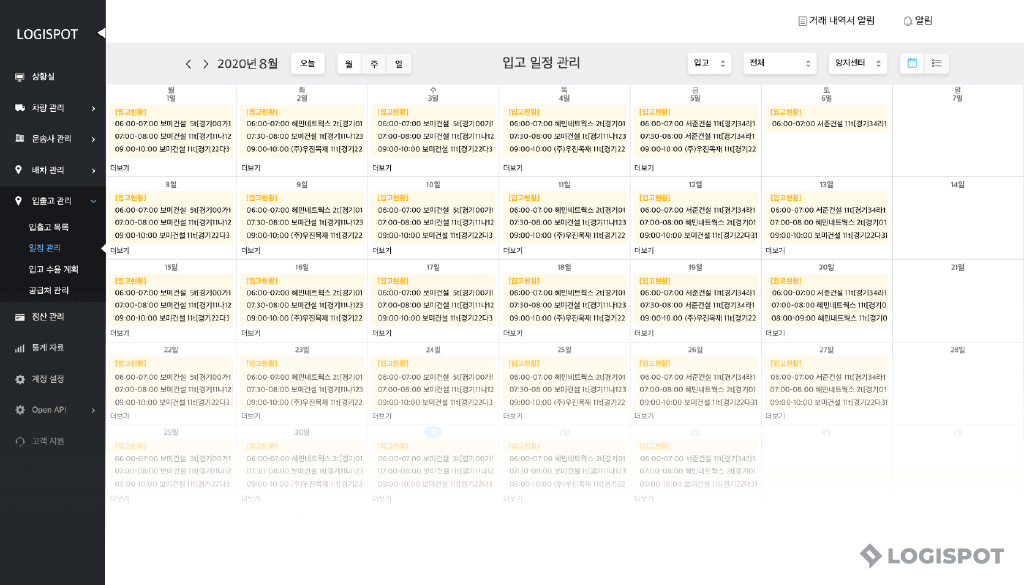Click the 알림 bell icon
Screen dimensions: 1024x585
point(908,20)
